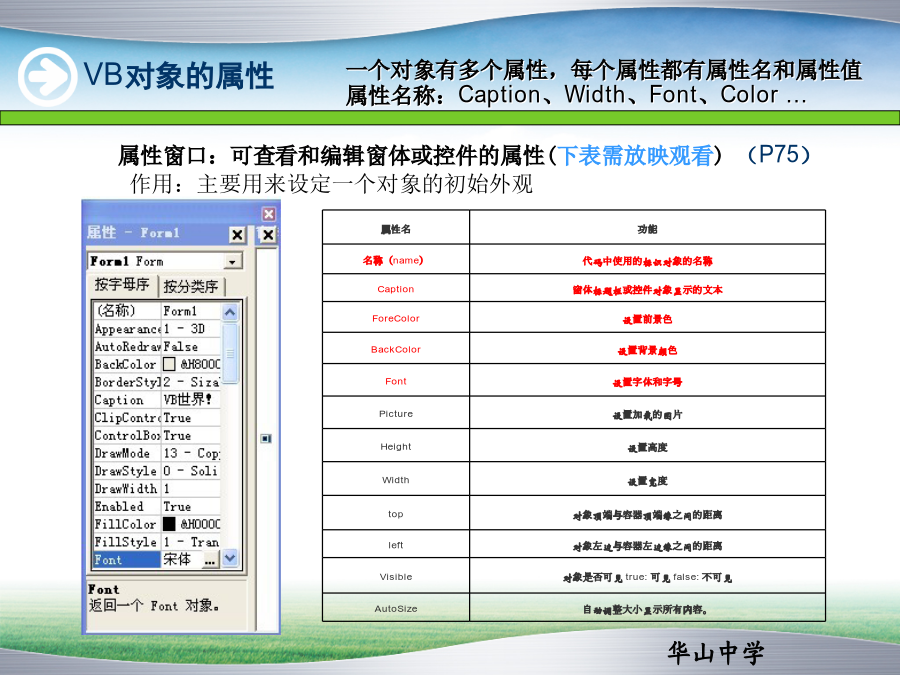900x675 pixels.
Task: Select BackColor in the properties window list
Action: tap(127, 364)
